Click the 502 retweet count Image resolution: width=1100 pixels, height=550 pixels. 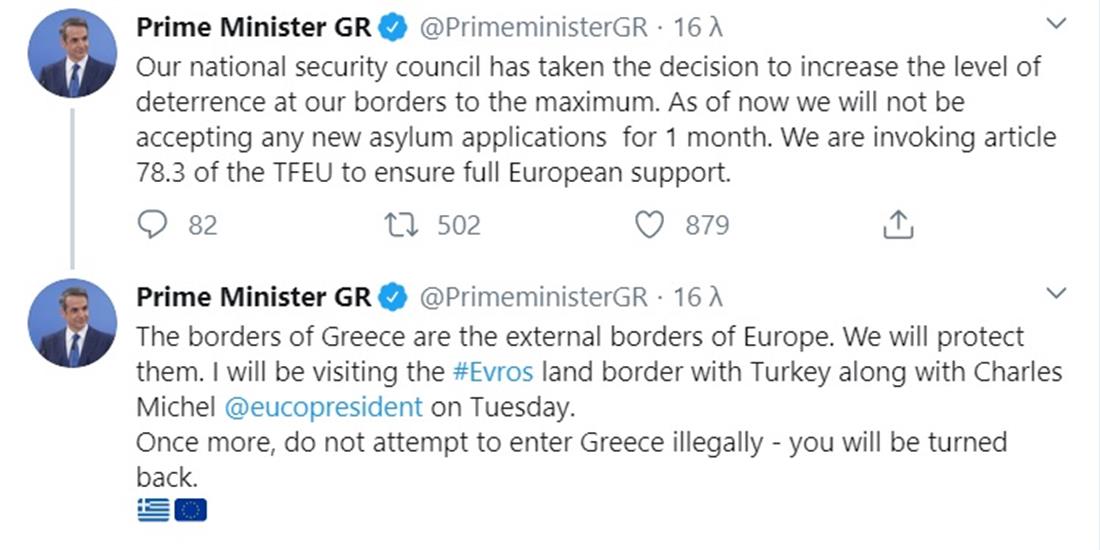(x=459, y=226)
